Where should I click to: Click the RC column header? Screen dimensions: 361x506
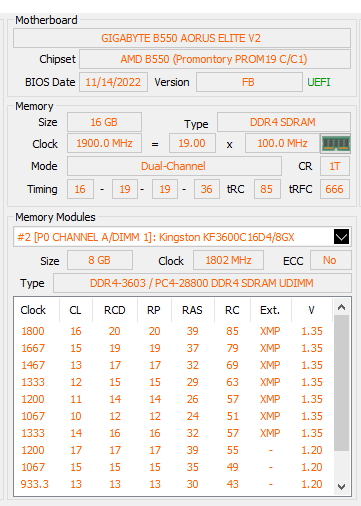click(x=232, y=310)
